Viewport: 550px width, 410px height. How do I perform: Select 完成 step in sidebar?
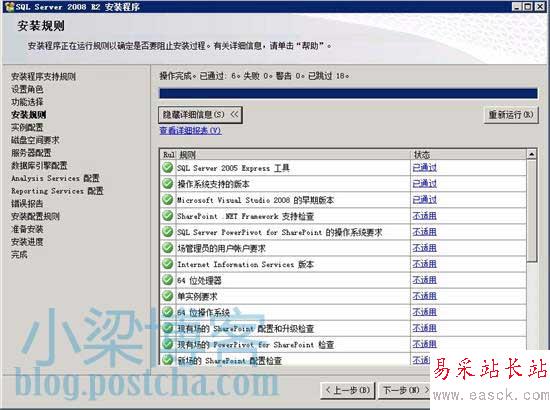click(19, 254)
